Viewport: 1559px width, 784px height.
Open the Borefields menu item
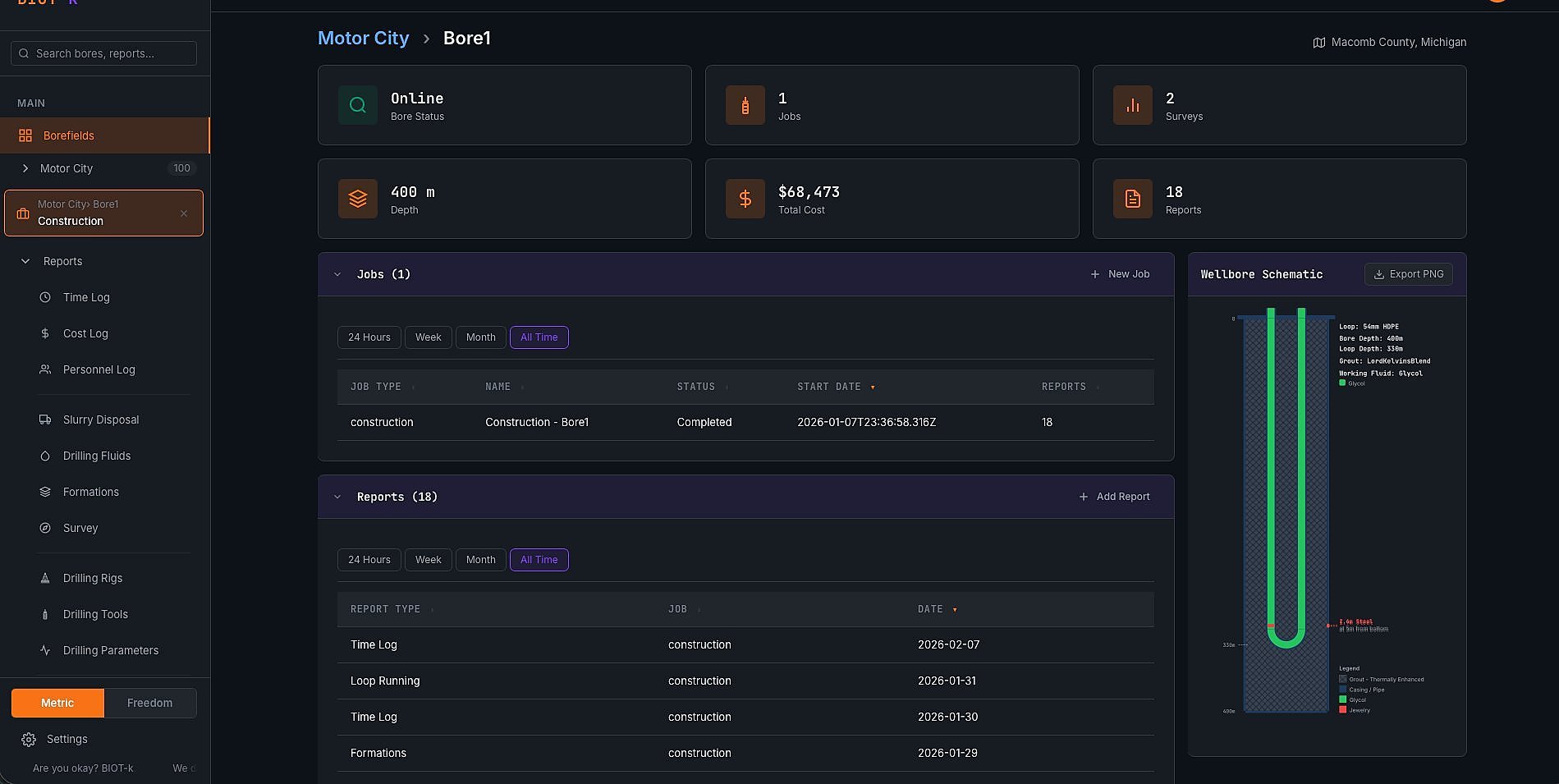tap(69, 135)
